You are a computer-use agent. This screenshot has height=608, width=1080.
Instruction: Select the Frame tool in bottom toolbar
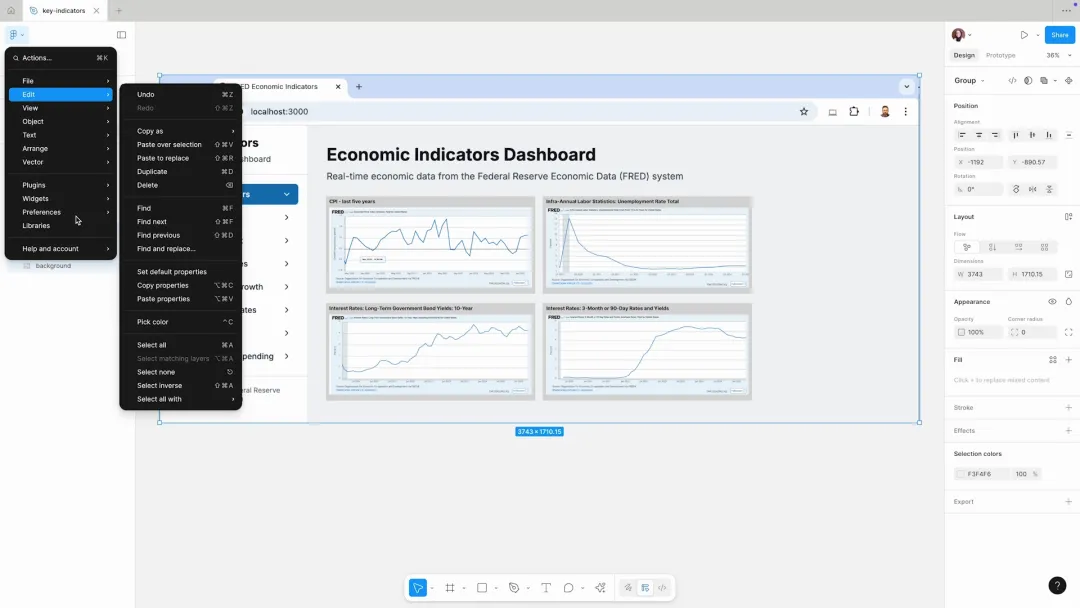450,588
